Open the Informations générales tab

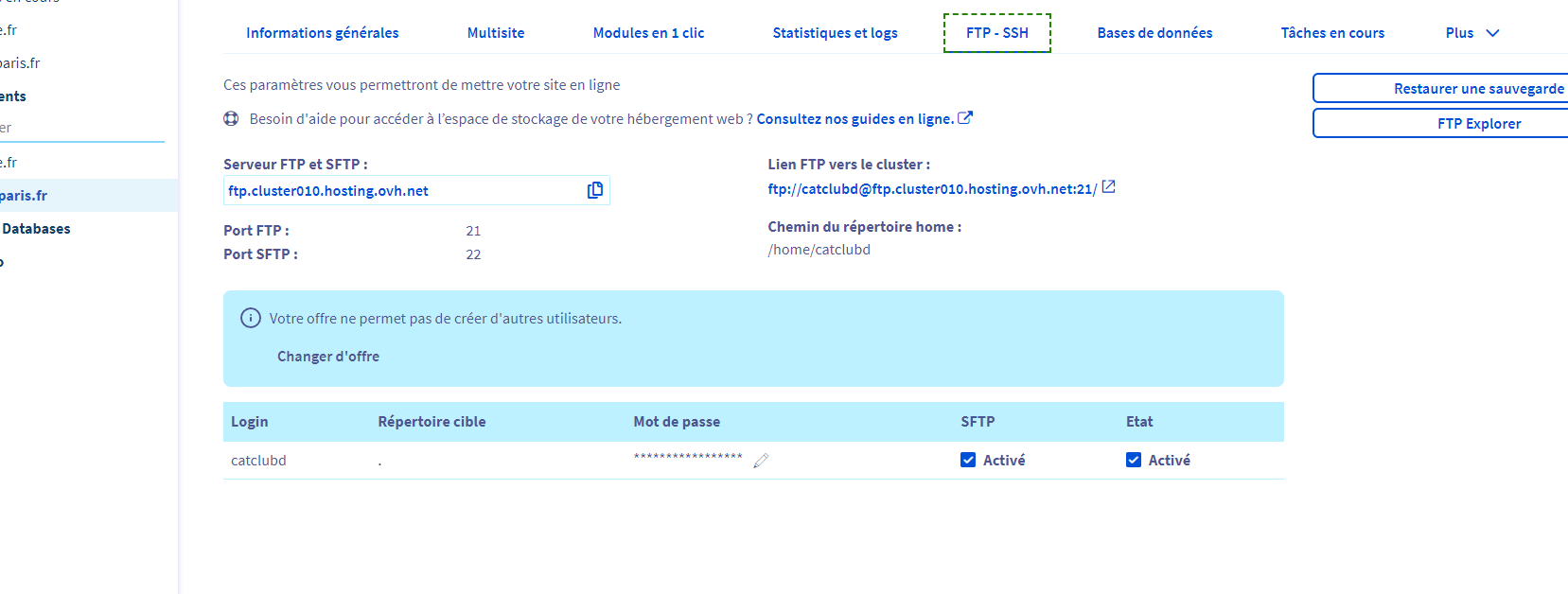[322, 33]
